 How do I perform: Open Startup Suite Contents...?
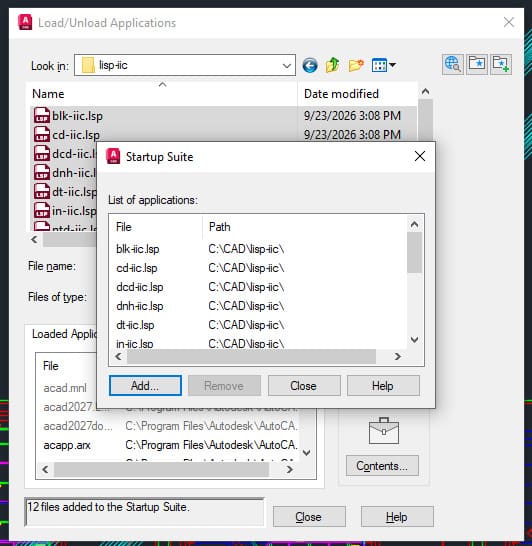(382, 466)
